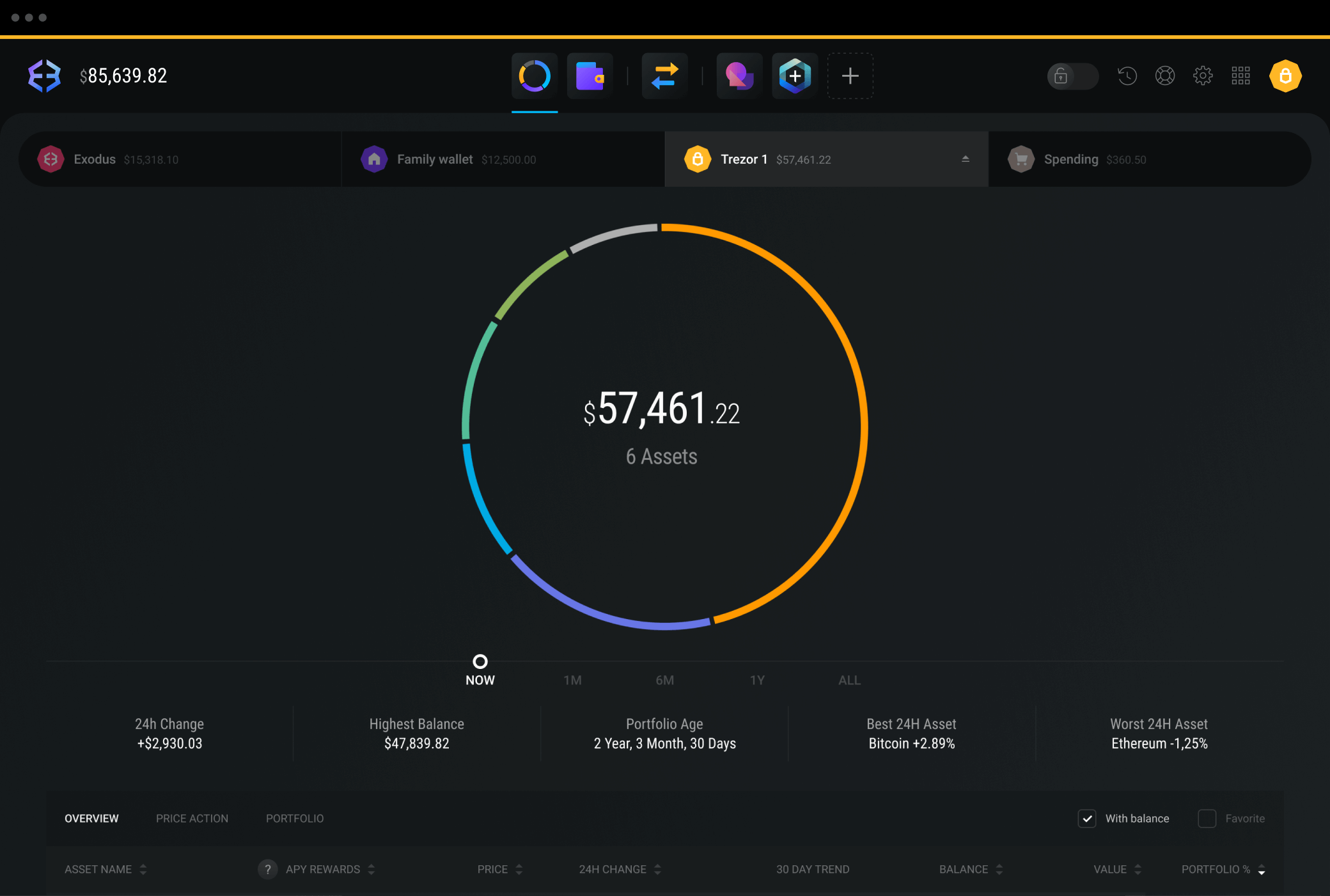
Task: Enable the Trezor 1 wallet expander arrow
Action: coord(966,158)
